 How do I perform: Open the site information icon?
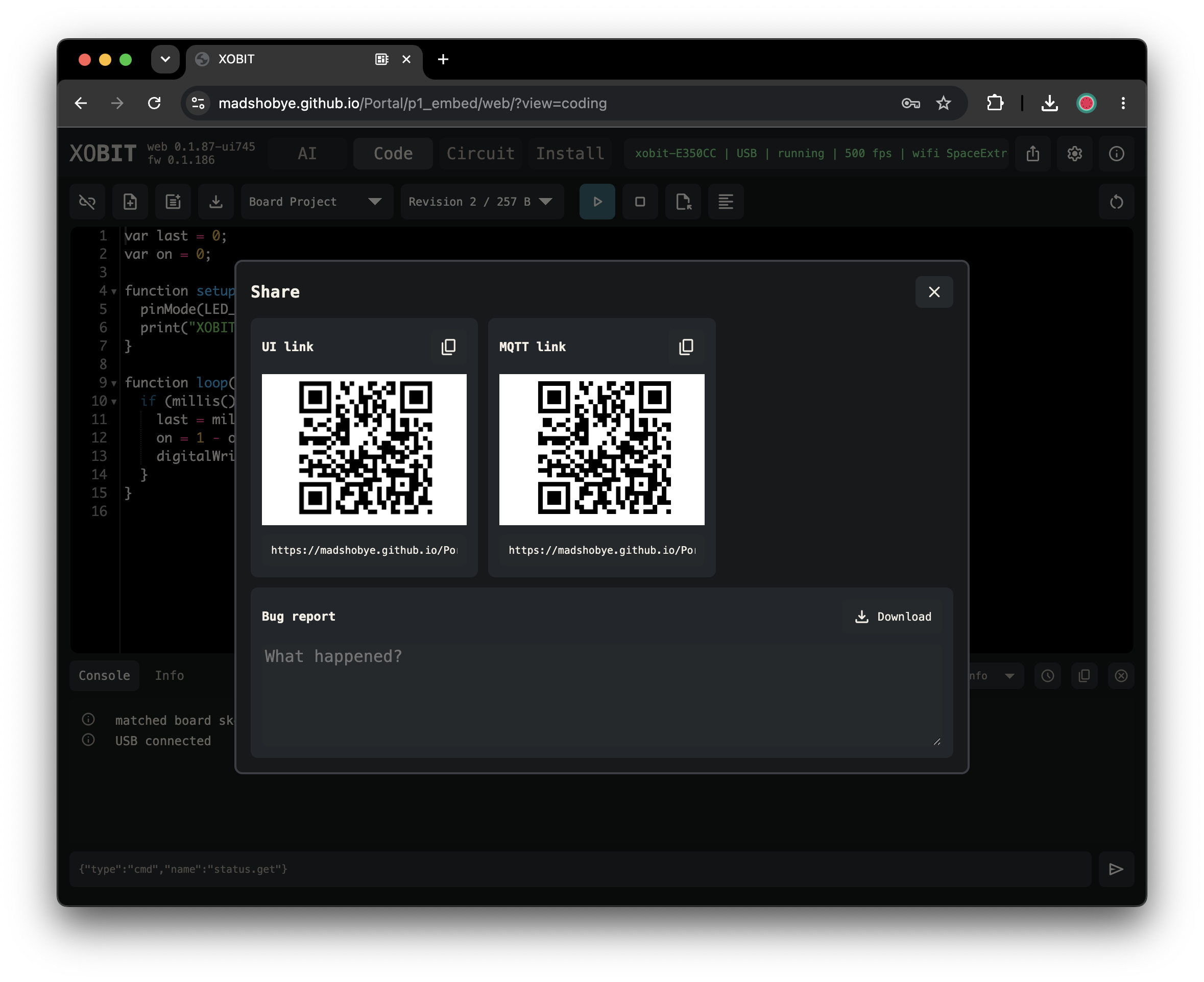coord(198,103)
